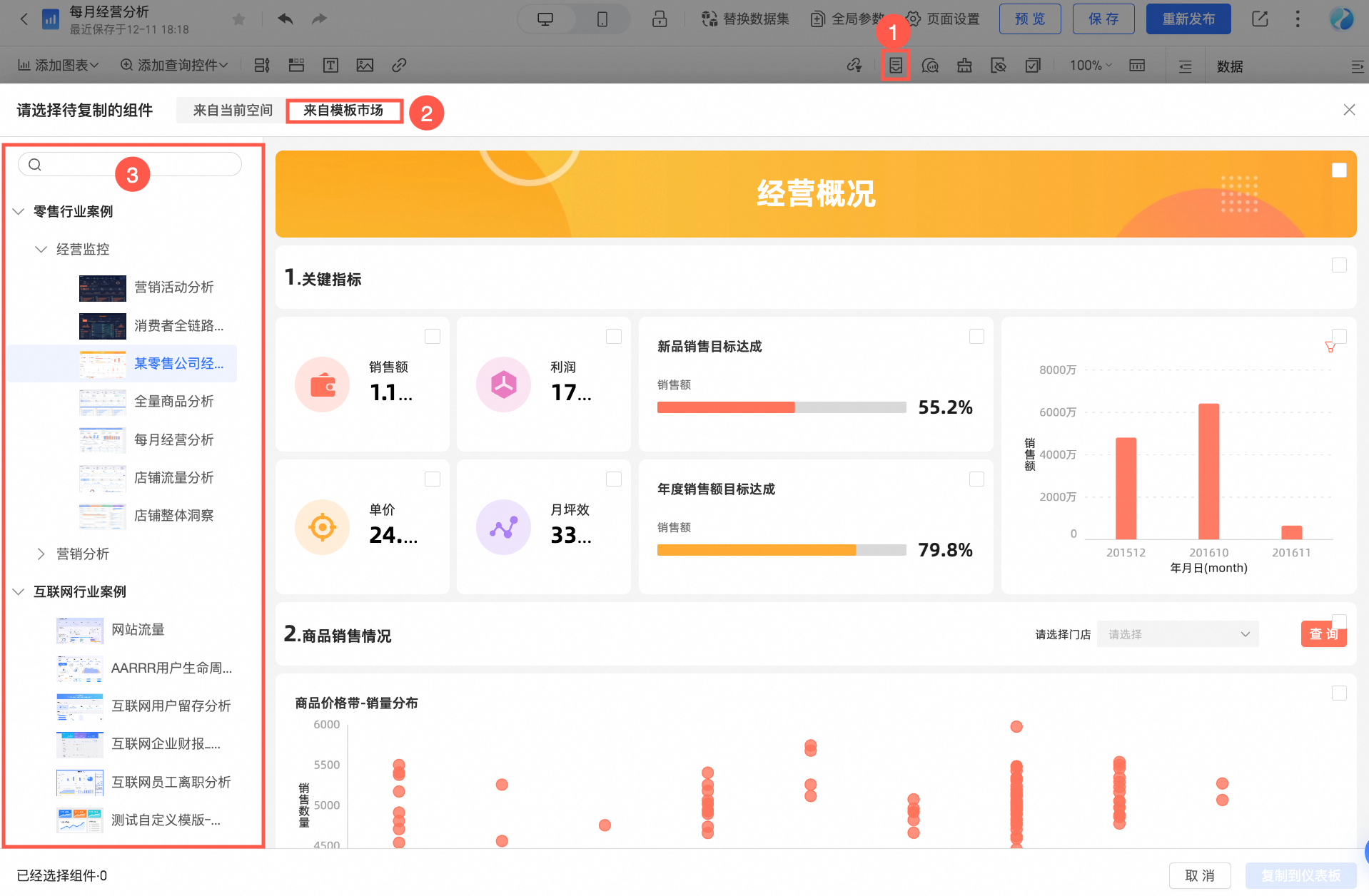Image resolution: width=1369 pixels, height=896 pixels.
Task: Switch to desktop layout view
Action: click(x=545, y=19)
